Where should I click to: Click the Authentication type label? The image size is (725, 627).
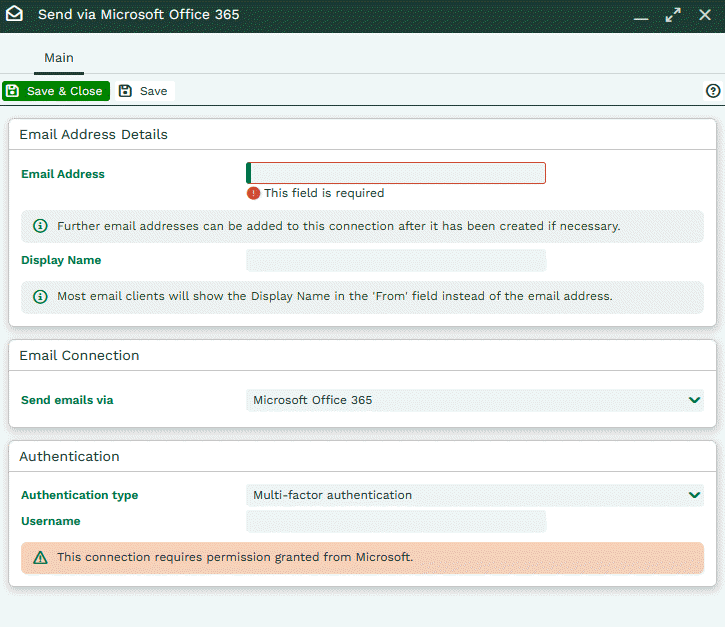pyautogui.click(x=80, y=495)
